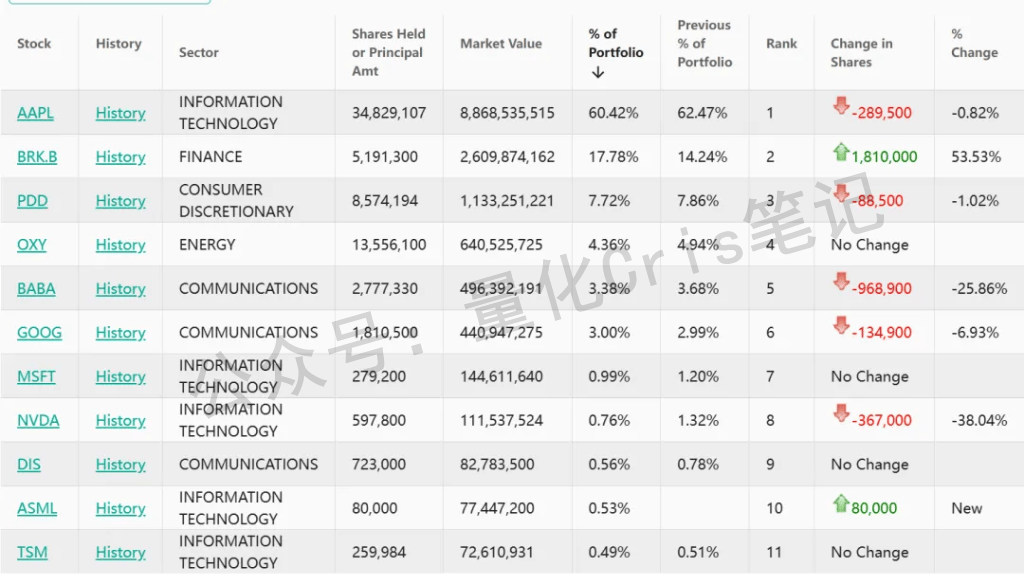The height and width of the screenshot is (574, 1024).
Task: Sort by Rank column header
Action: pos(782,44)
